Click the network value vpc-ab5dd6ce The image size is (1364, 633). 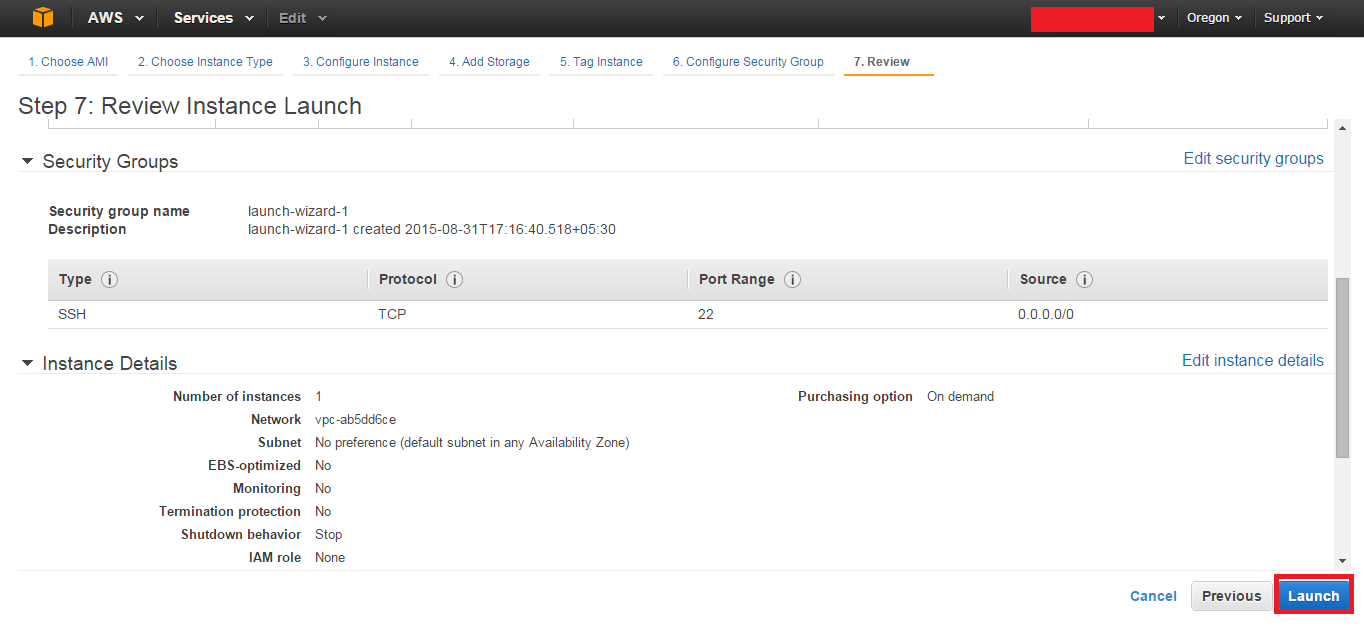(x=355, y=419)
